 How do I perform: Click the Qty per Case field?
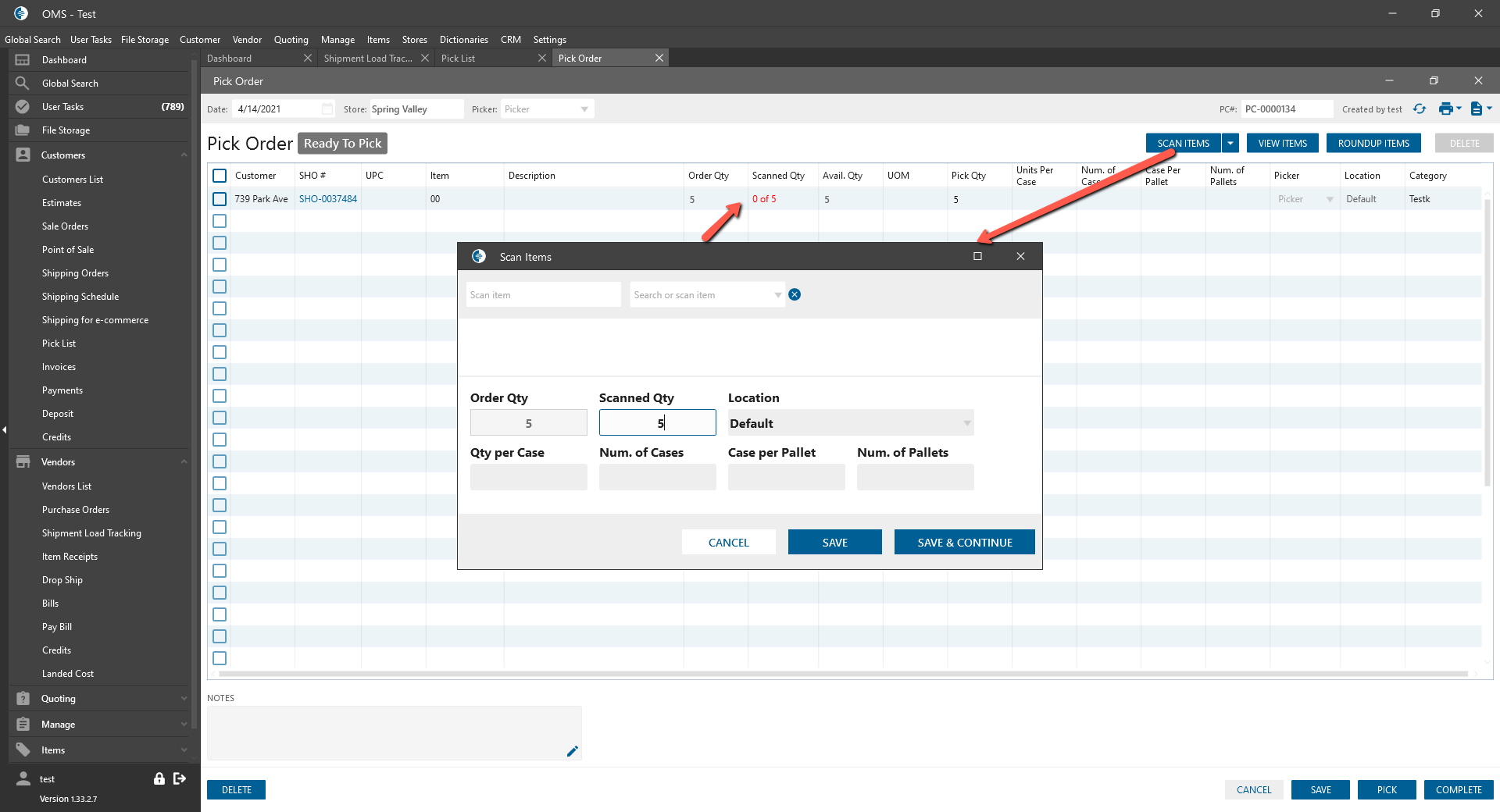point(529,477)
